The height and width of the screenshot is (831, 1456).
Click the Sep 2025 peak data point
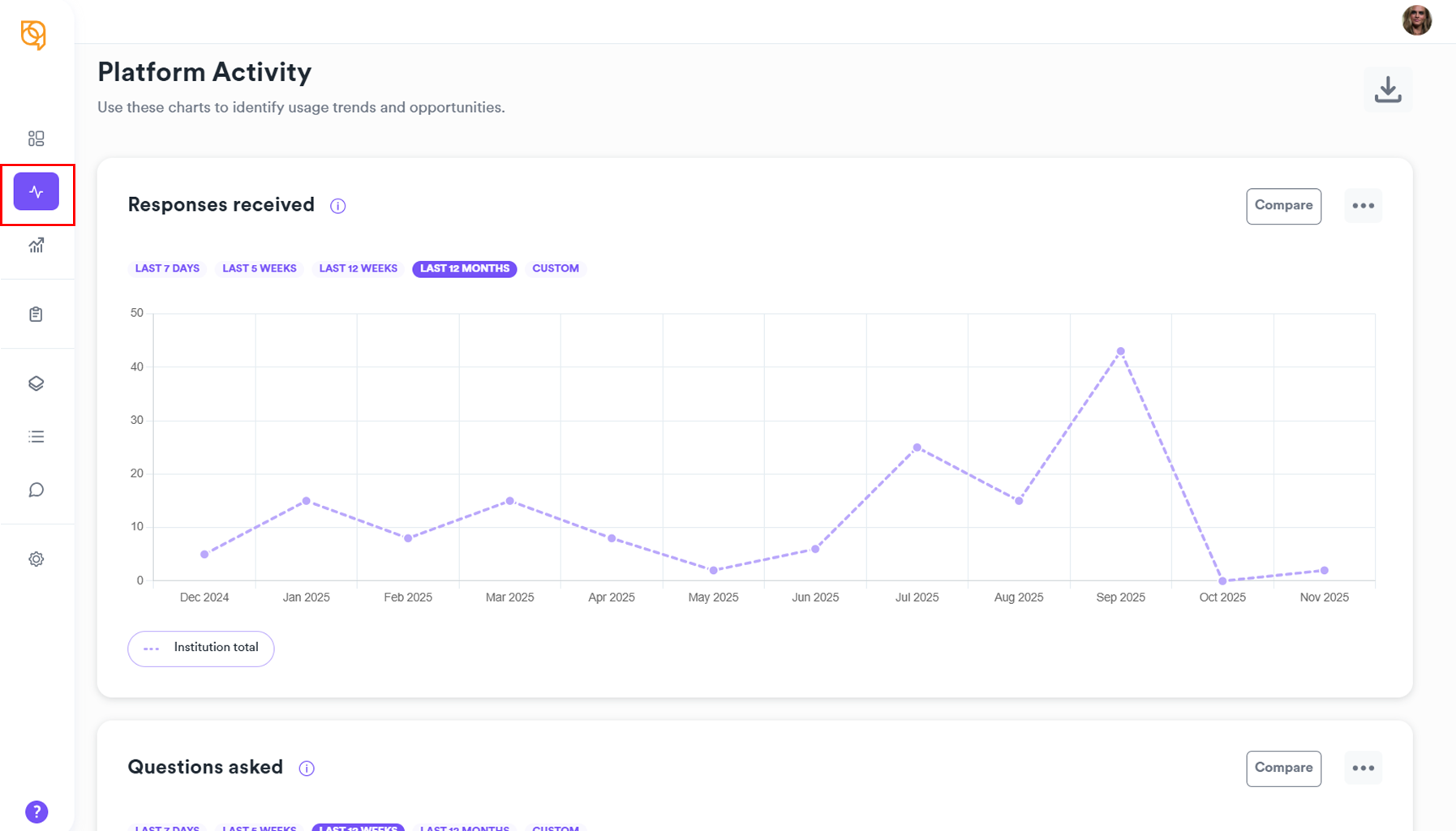pos(1120,352)
